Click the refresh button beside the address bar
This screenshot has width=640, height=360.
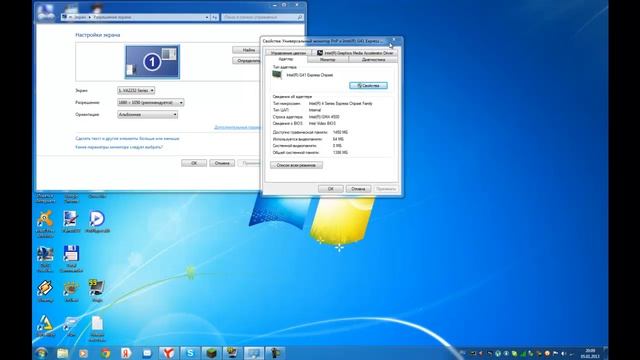coord(215,18)
